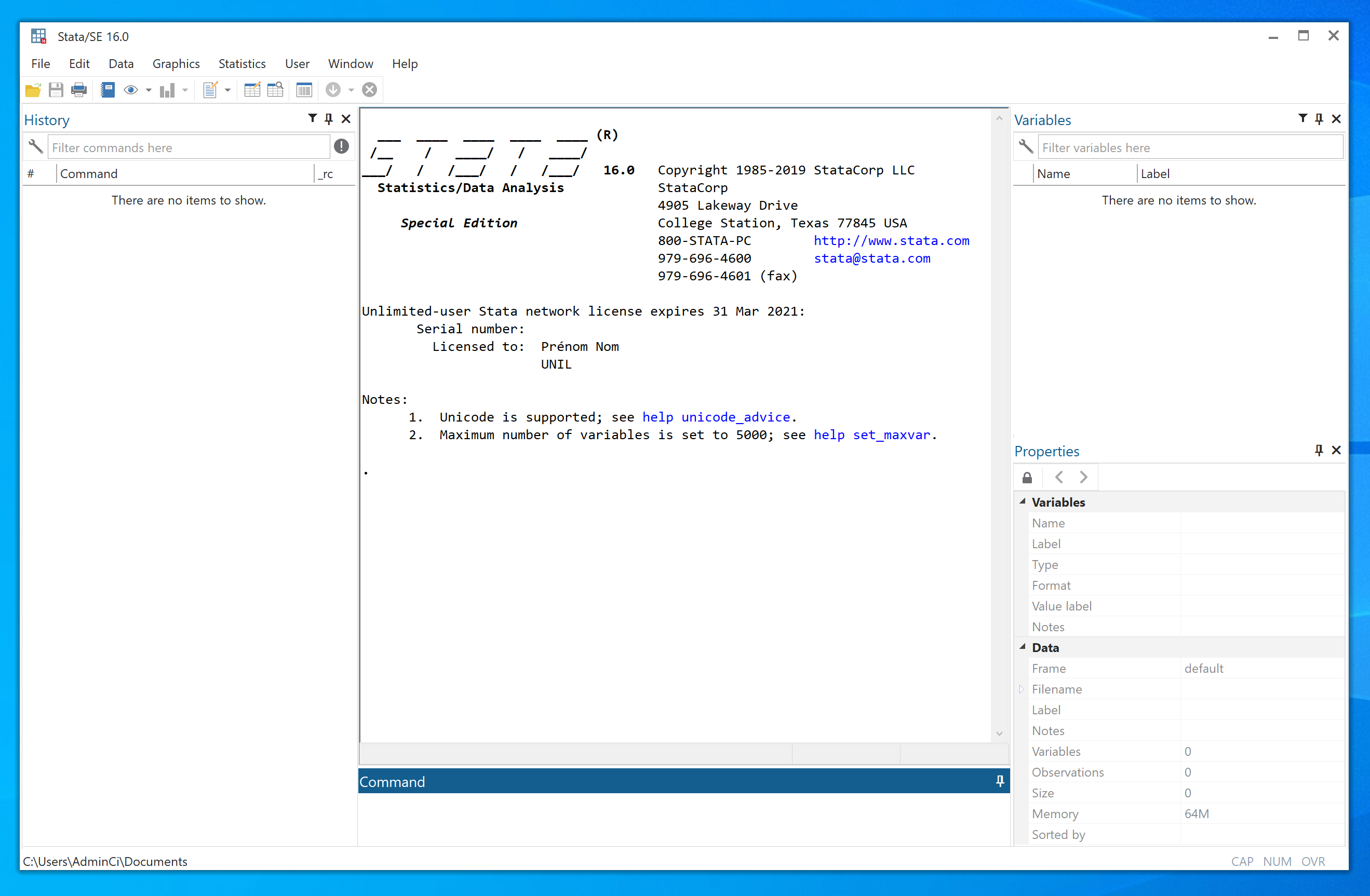This screenshot has height=896, width=1370.
Task: Click the http://www.stata.com link
Action: tap(891, 240)
